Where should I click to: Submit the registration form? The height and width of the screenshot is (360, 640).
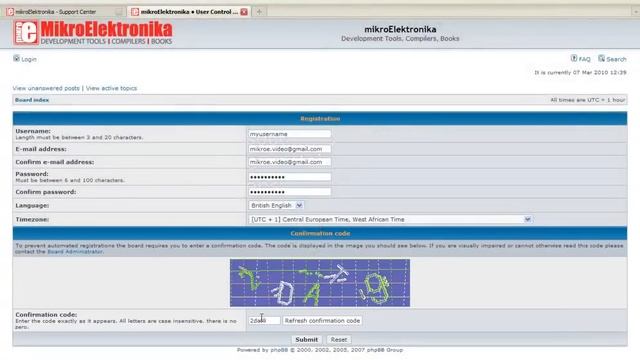[x=306, y=340]
